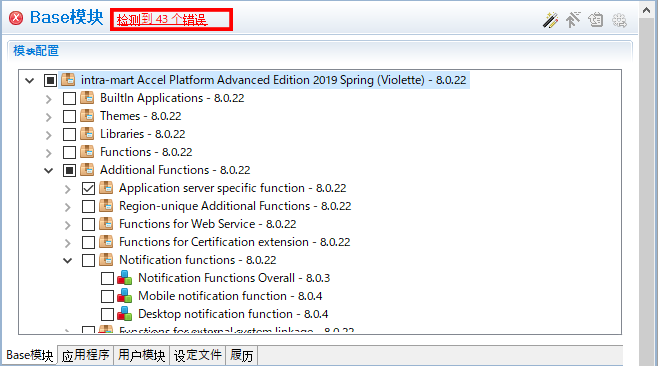Click module blocks icon for Desktop notification function
The width and height of the screenshot is (658, 366).
pos(125,314)
